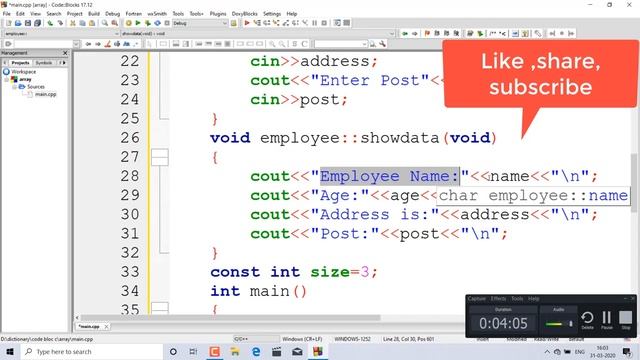Click in the toolbar search input field

43,44
